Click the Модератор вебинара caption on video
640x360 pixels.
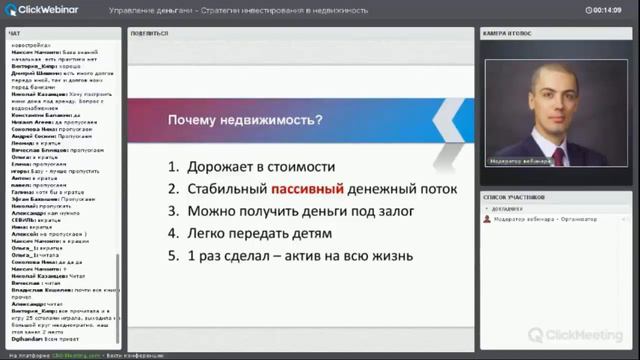tap(520, 161)
